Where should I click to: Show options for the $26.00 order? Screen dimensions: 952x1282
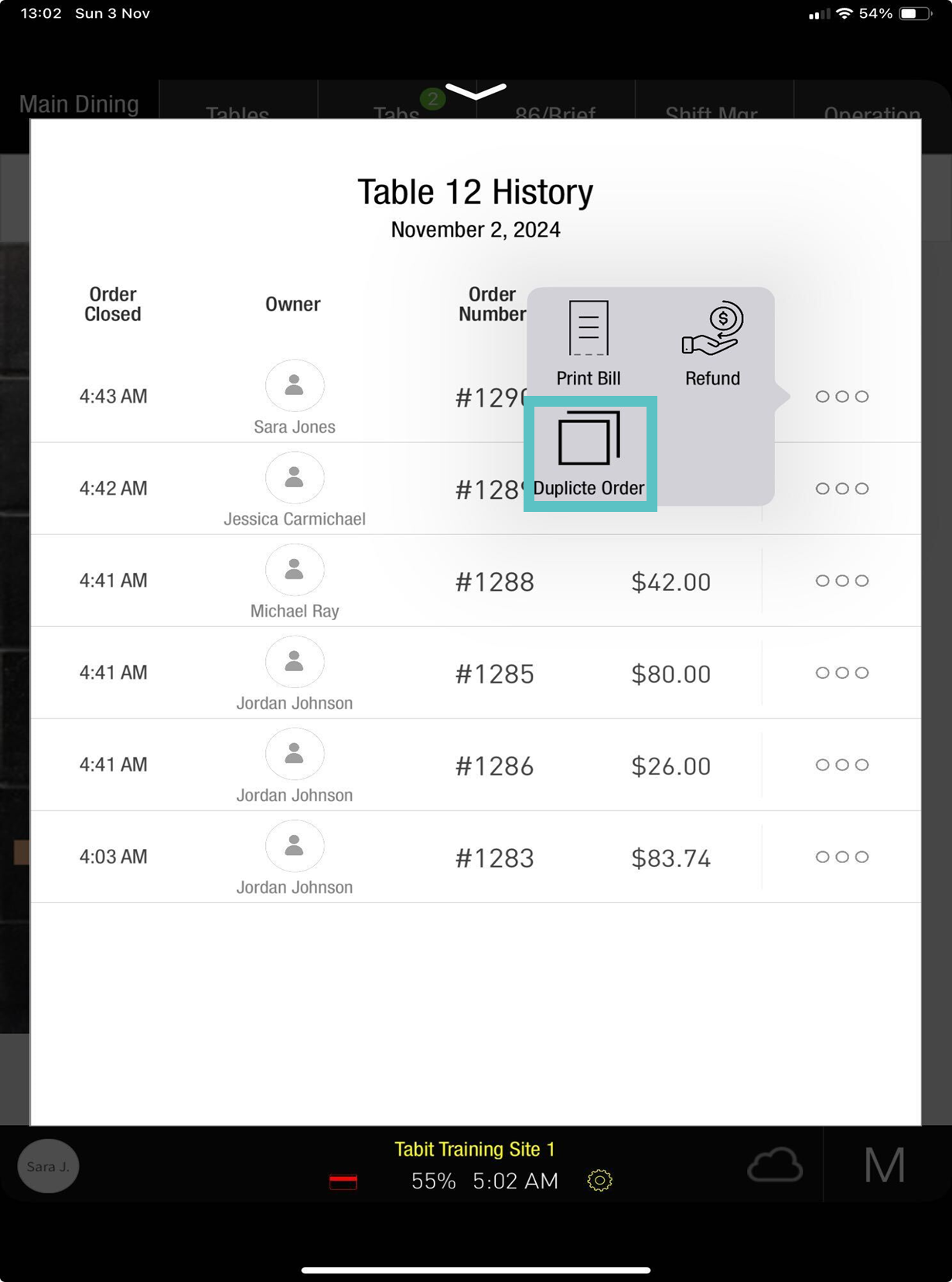coord(842,765)
